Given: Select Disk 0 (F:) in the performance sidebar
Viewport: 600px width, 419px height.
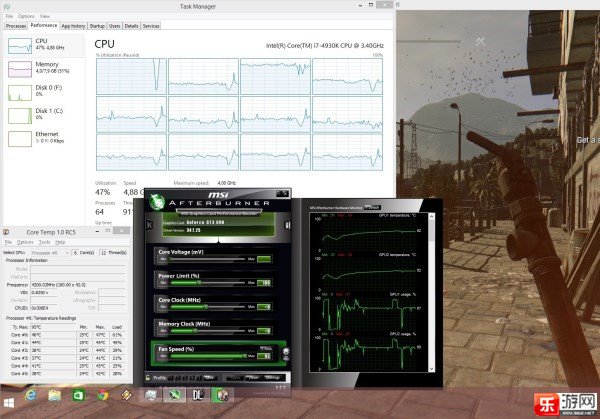Looking at the screenshot, I should click(44, 92).
